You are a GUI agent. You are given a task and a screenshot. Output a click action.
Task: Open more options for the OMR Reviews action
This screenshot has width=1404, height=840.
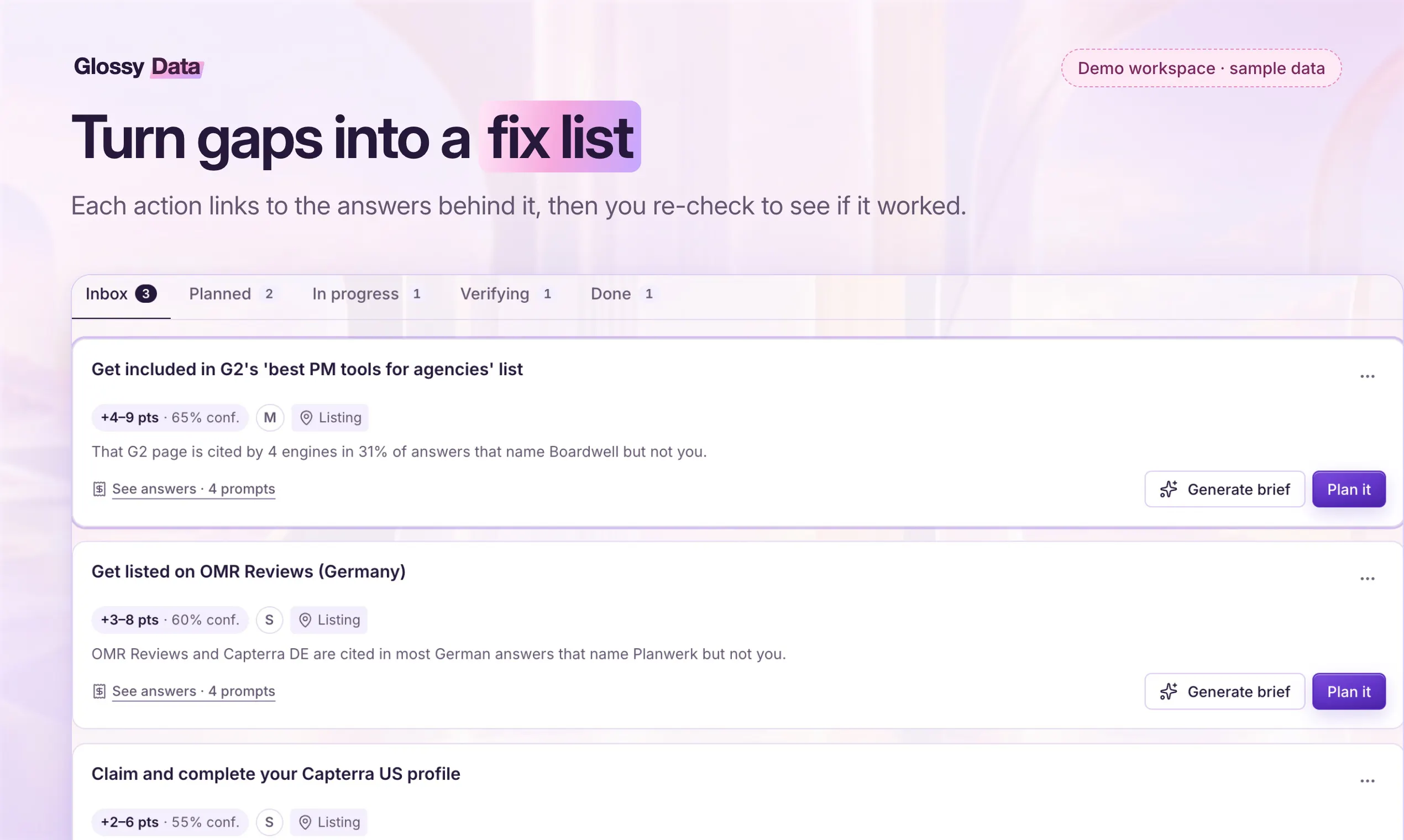[x=1367, y=579]
